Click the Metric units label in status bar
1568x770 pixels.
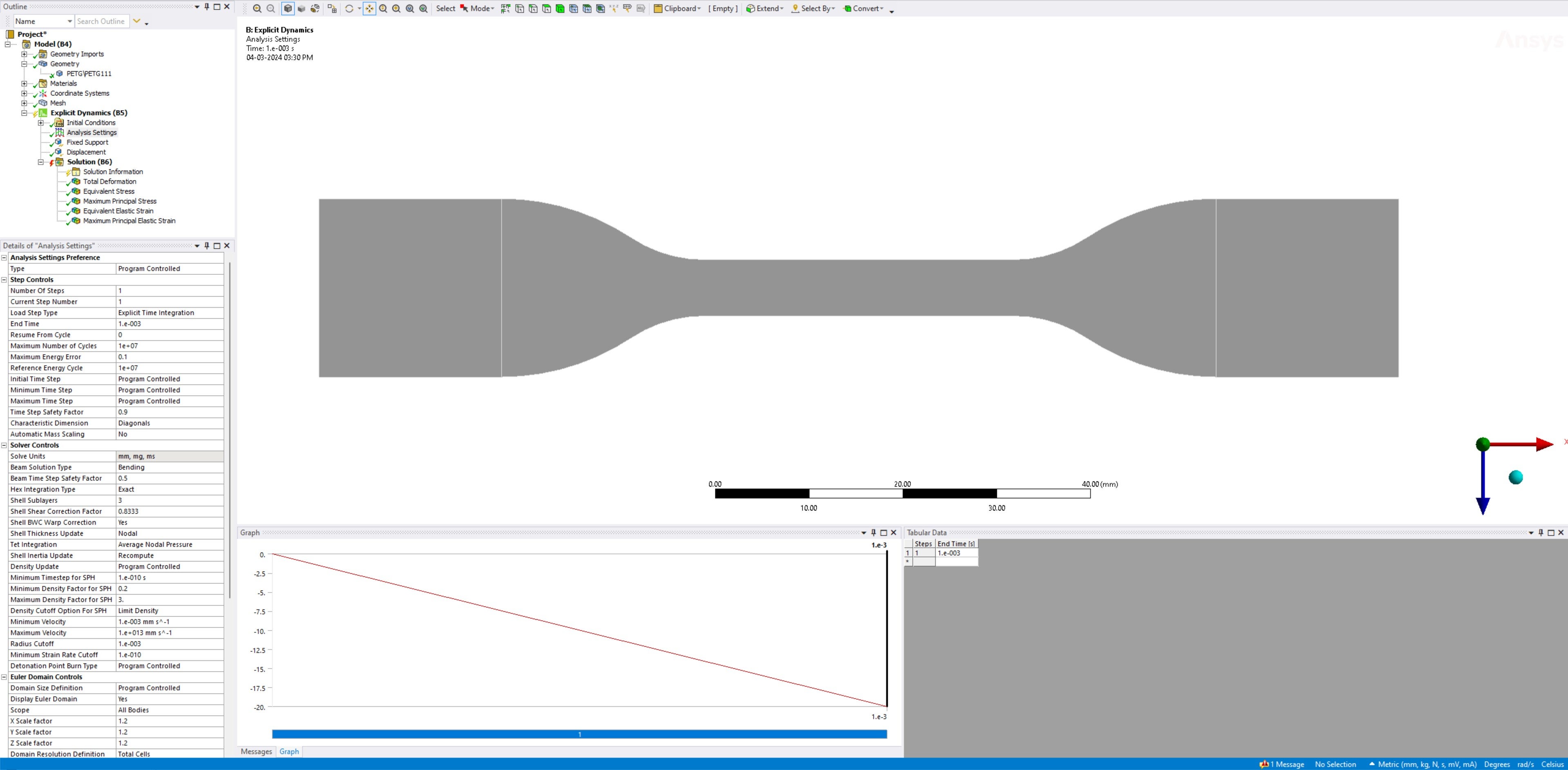(x=1426, y=764)
